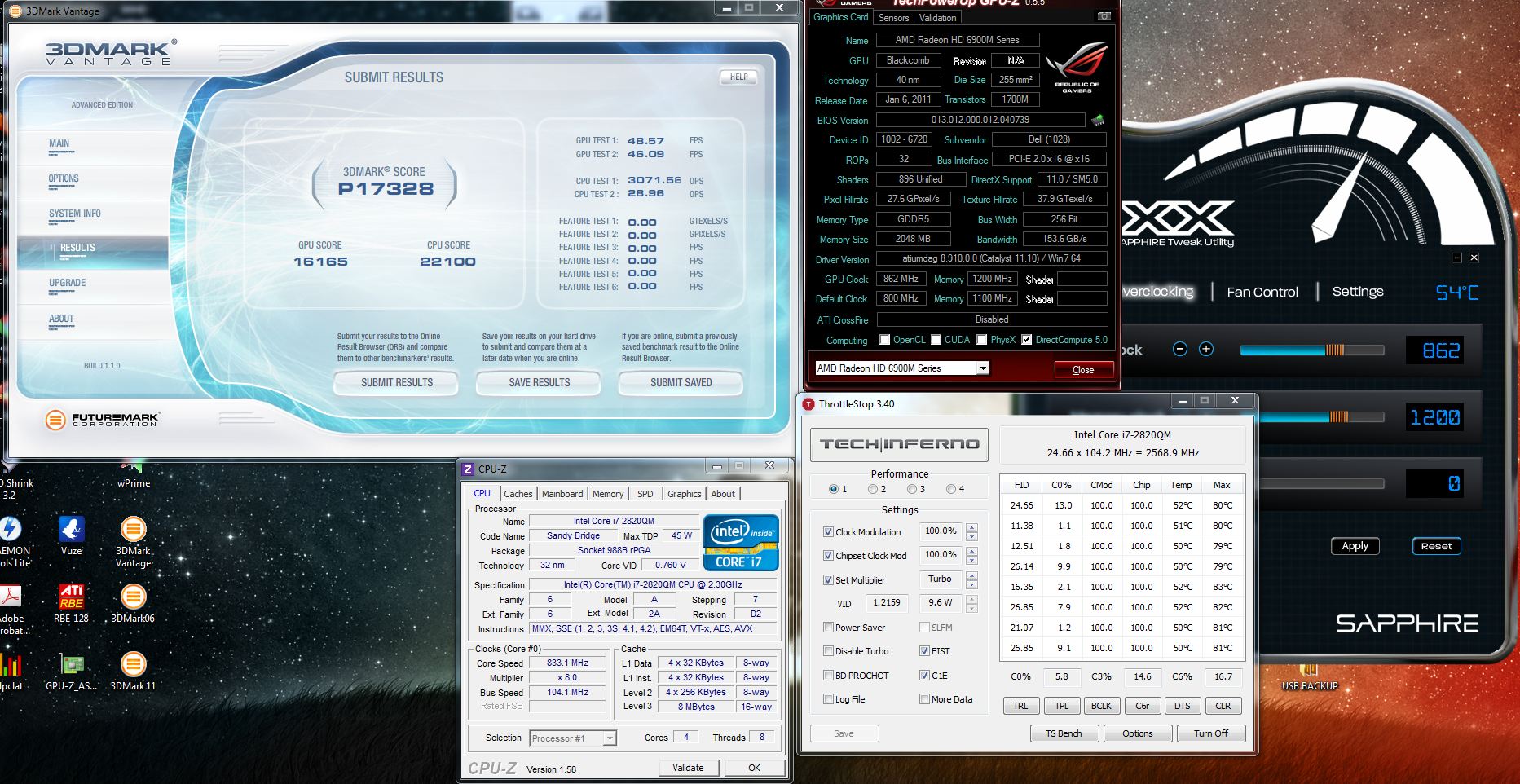
Task: Adjust the Clock Modulation percentage stepper
Action: (x=971, y=532)
